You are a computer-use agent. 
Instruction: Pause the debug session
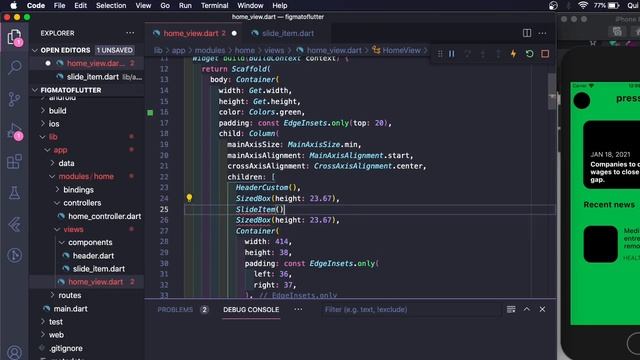pos(452,54)
